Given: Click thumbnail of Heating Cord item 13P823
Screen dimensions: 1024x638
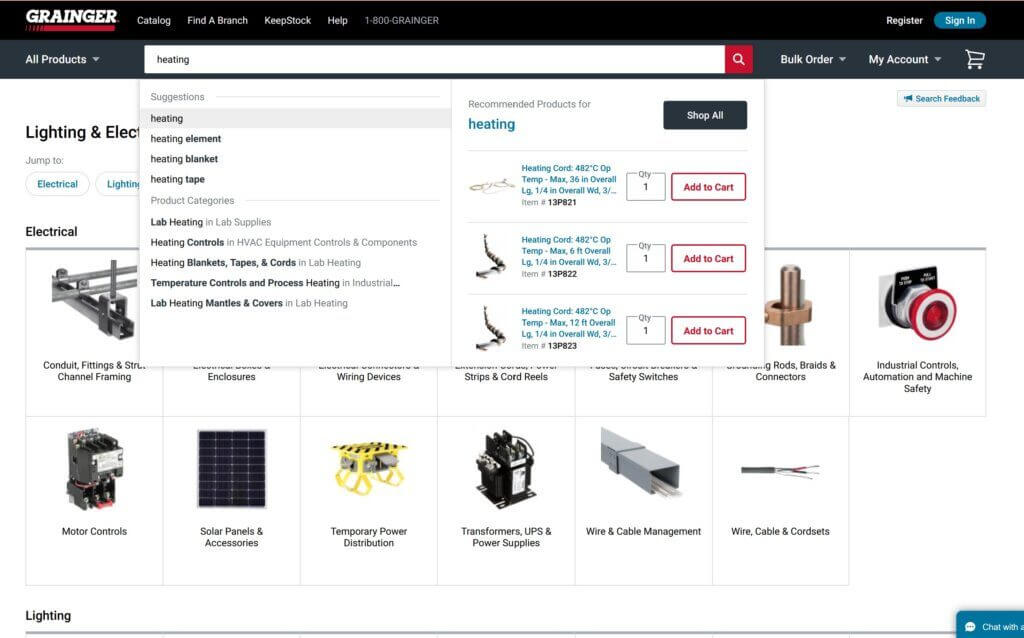Looking at the screenshot, I should tap(492, 328).
